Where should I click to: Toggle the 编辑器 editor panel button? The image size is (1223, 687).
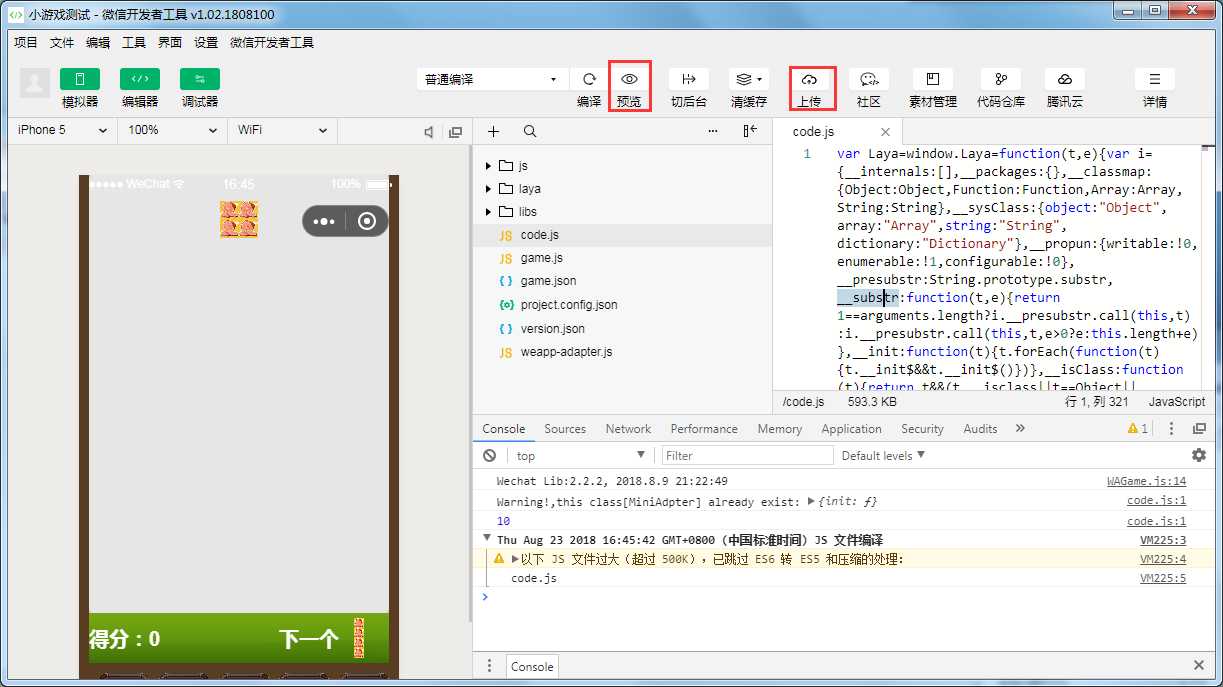tap(140, 79)
